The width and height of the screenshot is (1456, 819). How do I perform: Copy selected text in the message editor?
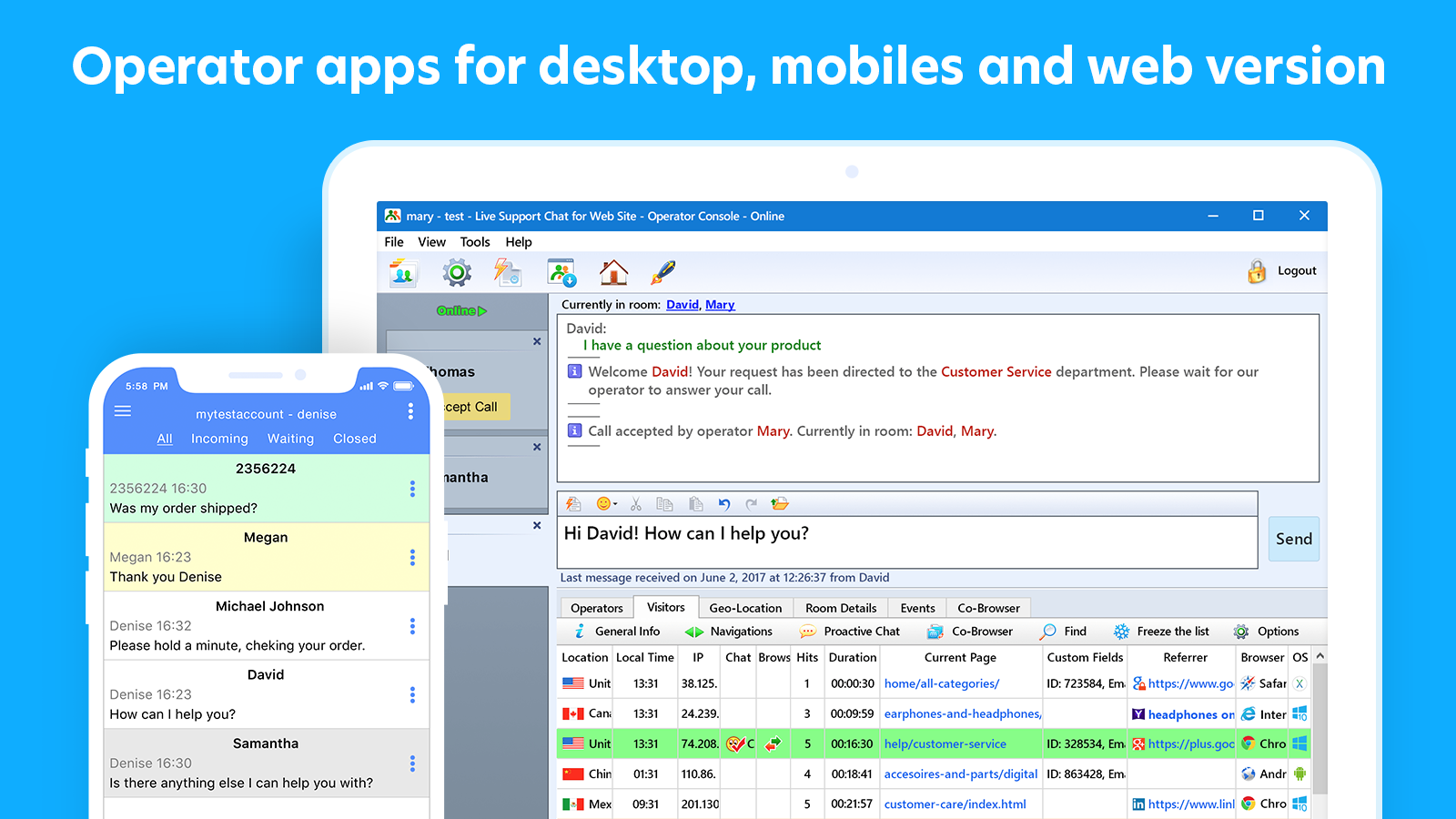[664, 504]
